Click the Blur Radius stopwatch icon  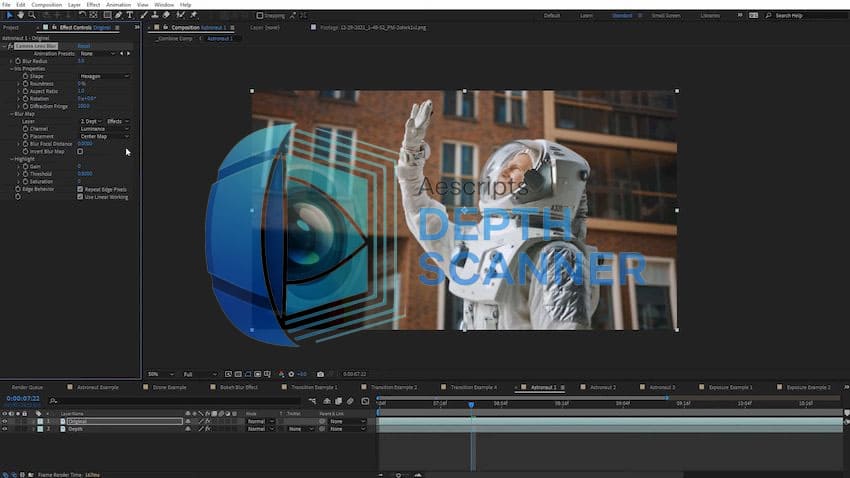(x=18, y=61)
